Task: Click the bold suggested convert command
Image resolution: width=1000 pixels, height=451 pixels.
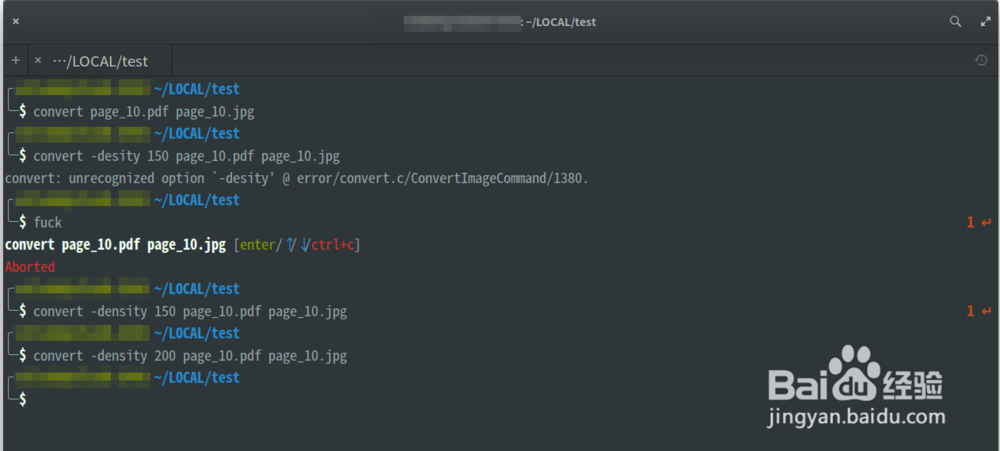Action: pyautogui.click(x=115, y=245)
